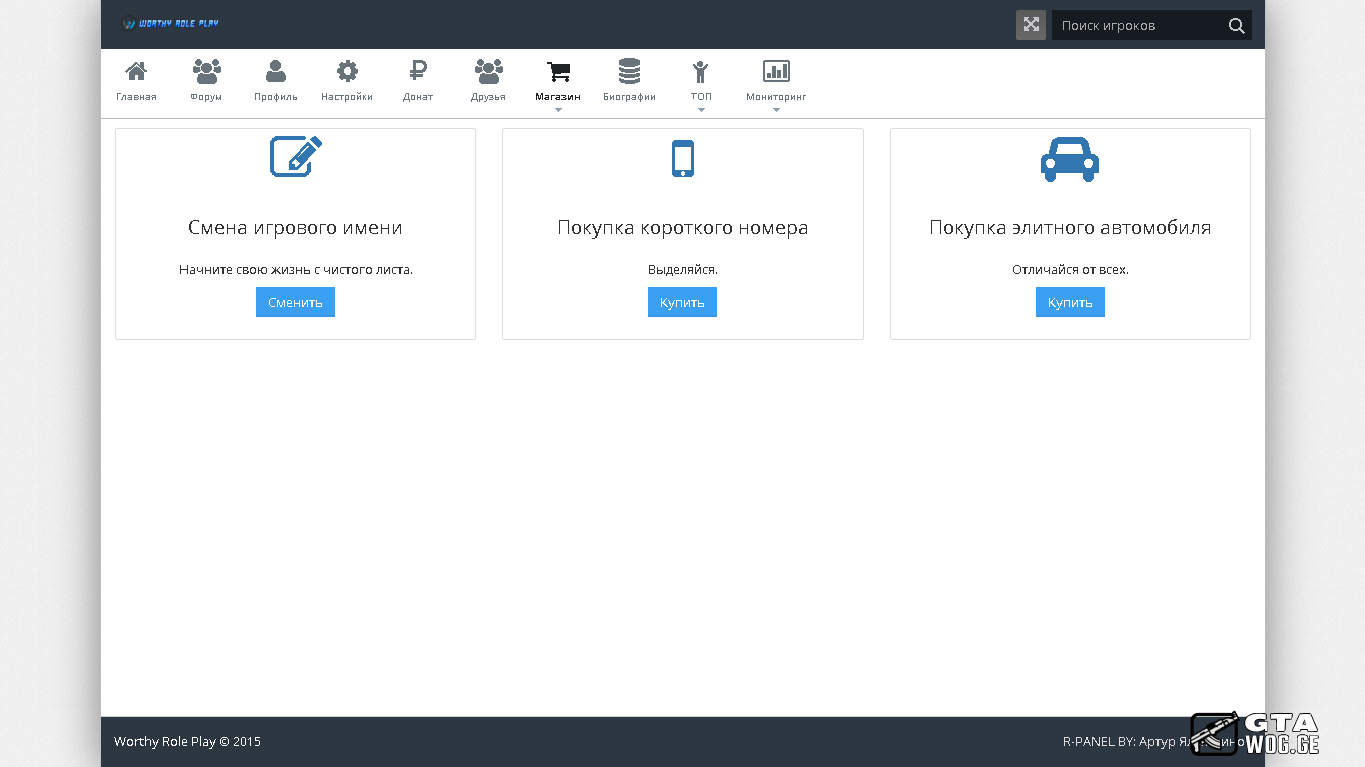This screenshot has width=1365, height=767.
Task: Click the Главная home icon
Action: [x=136, y=72]
